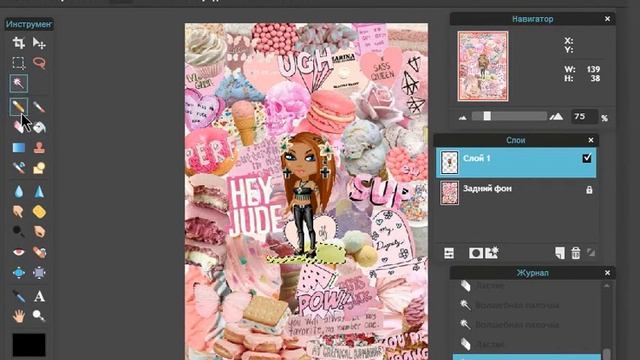
Task: Select the Bloat tool
Action: [18, 272]
